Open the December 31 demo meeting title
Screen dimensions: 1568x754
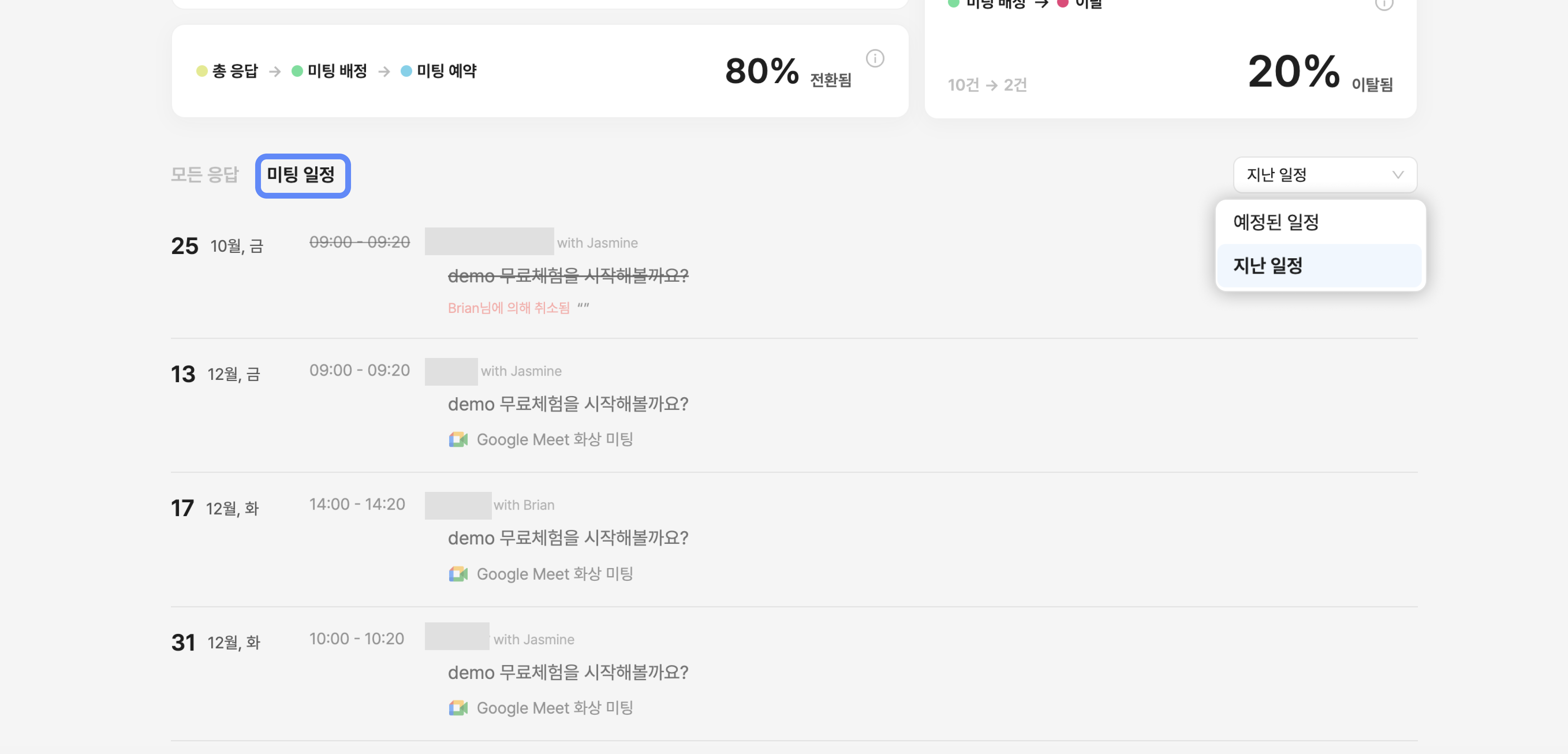point(568,672)
